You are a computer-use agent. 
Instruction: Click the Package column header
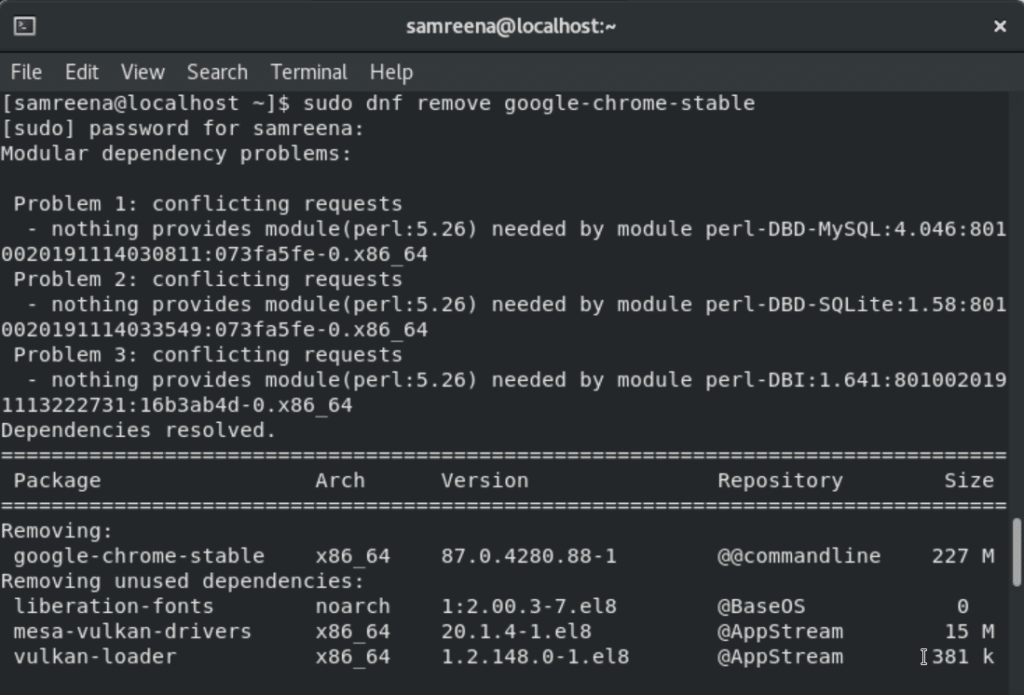tap(57, 480)
